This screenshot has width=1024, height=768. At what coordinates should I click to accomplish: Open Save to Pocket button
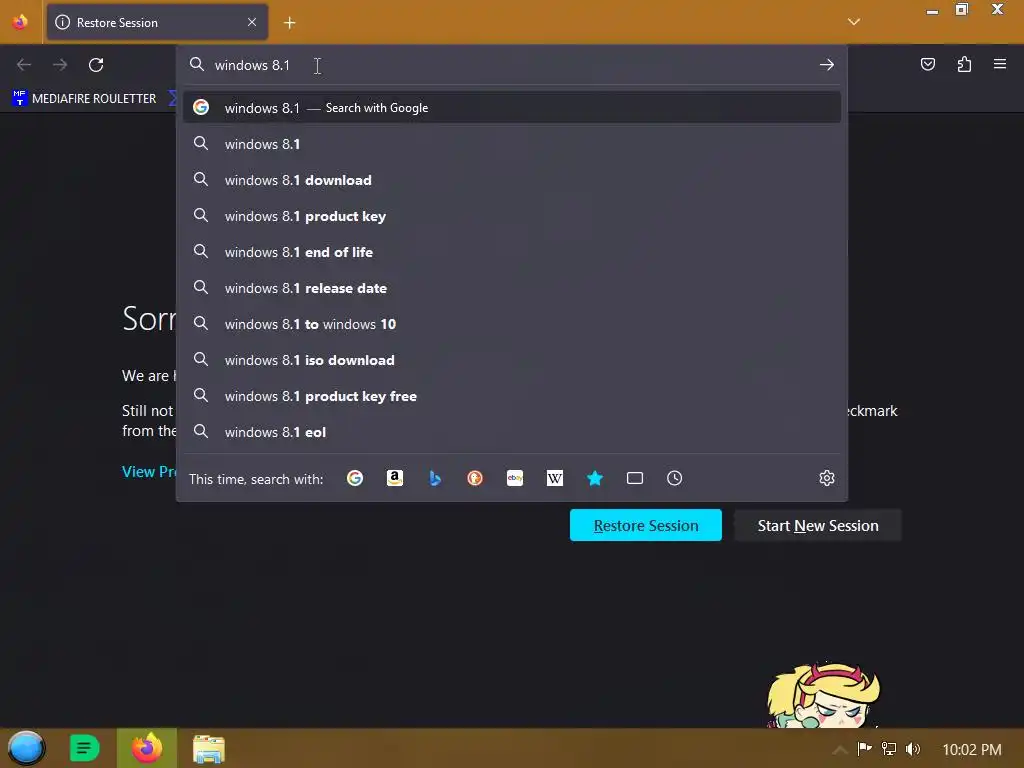pyautogui.click(x=928, y=64)
